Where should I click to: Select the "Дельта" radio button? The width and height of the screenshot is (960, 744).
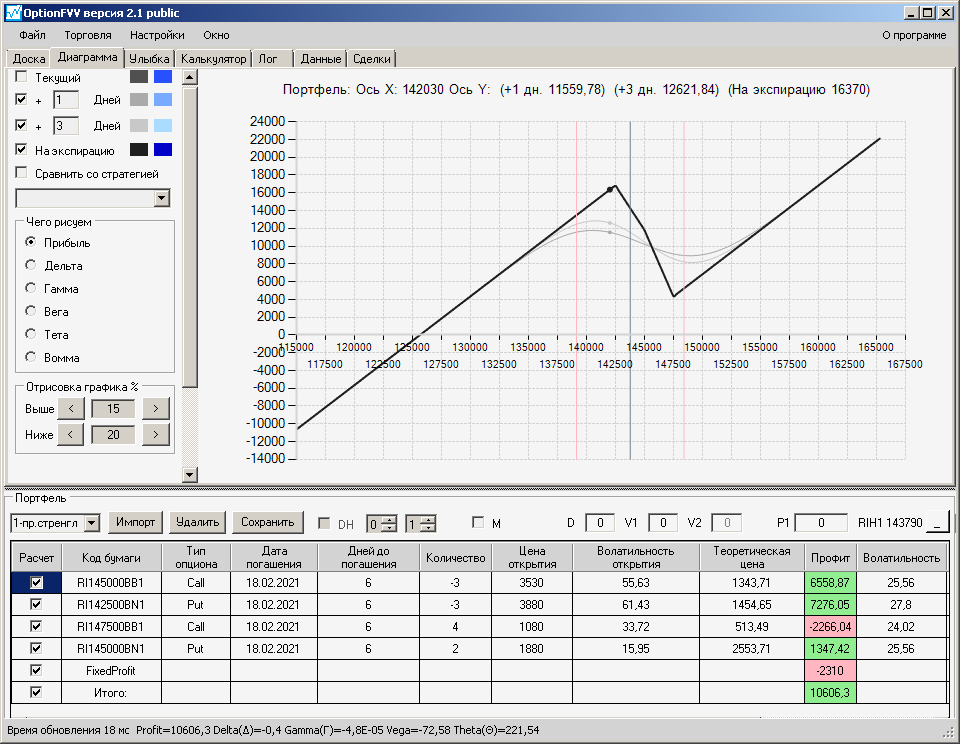[31, 266]
